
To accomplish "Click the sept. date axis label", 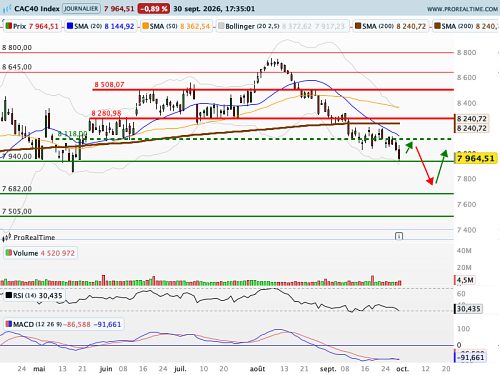I will coord(328,369).
